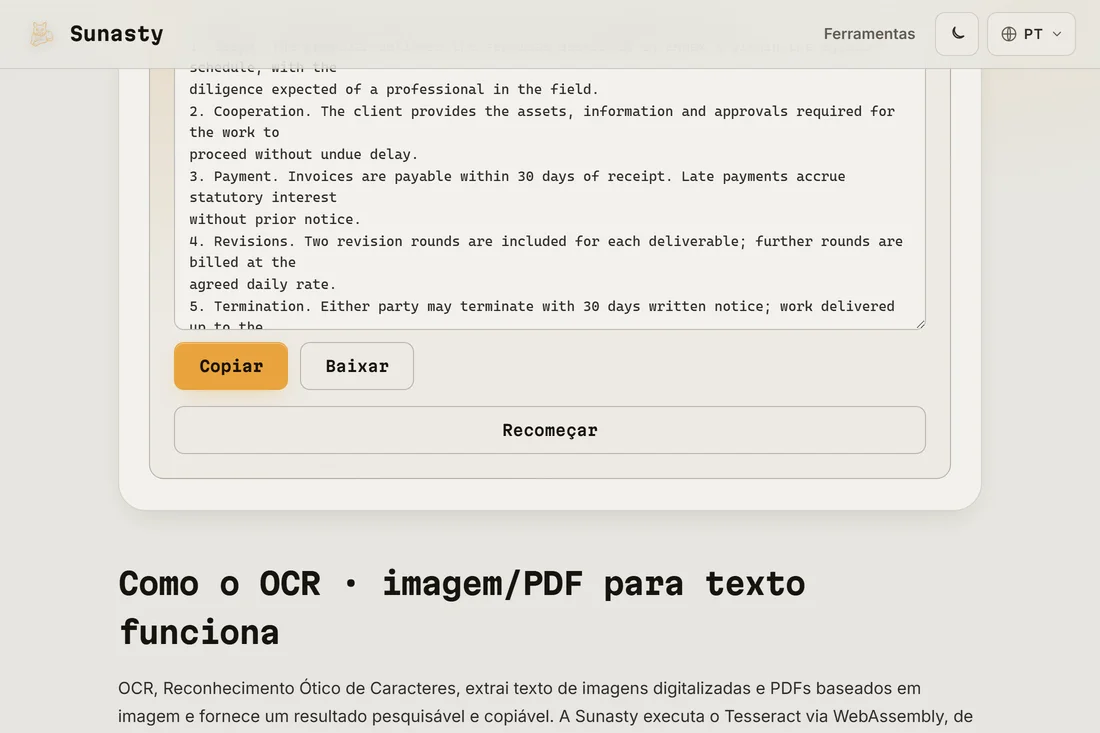Click the line 'agreed daily rate.'

coord(262,284)
